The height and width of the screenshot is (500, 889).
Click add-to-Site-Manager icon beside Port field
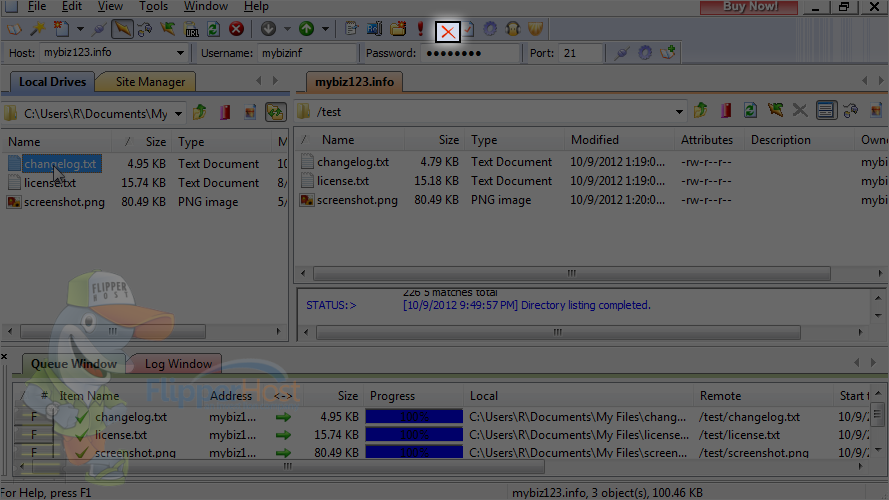point(668,53)
